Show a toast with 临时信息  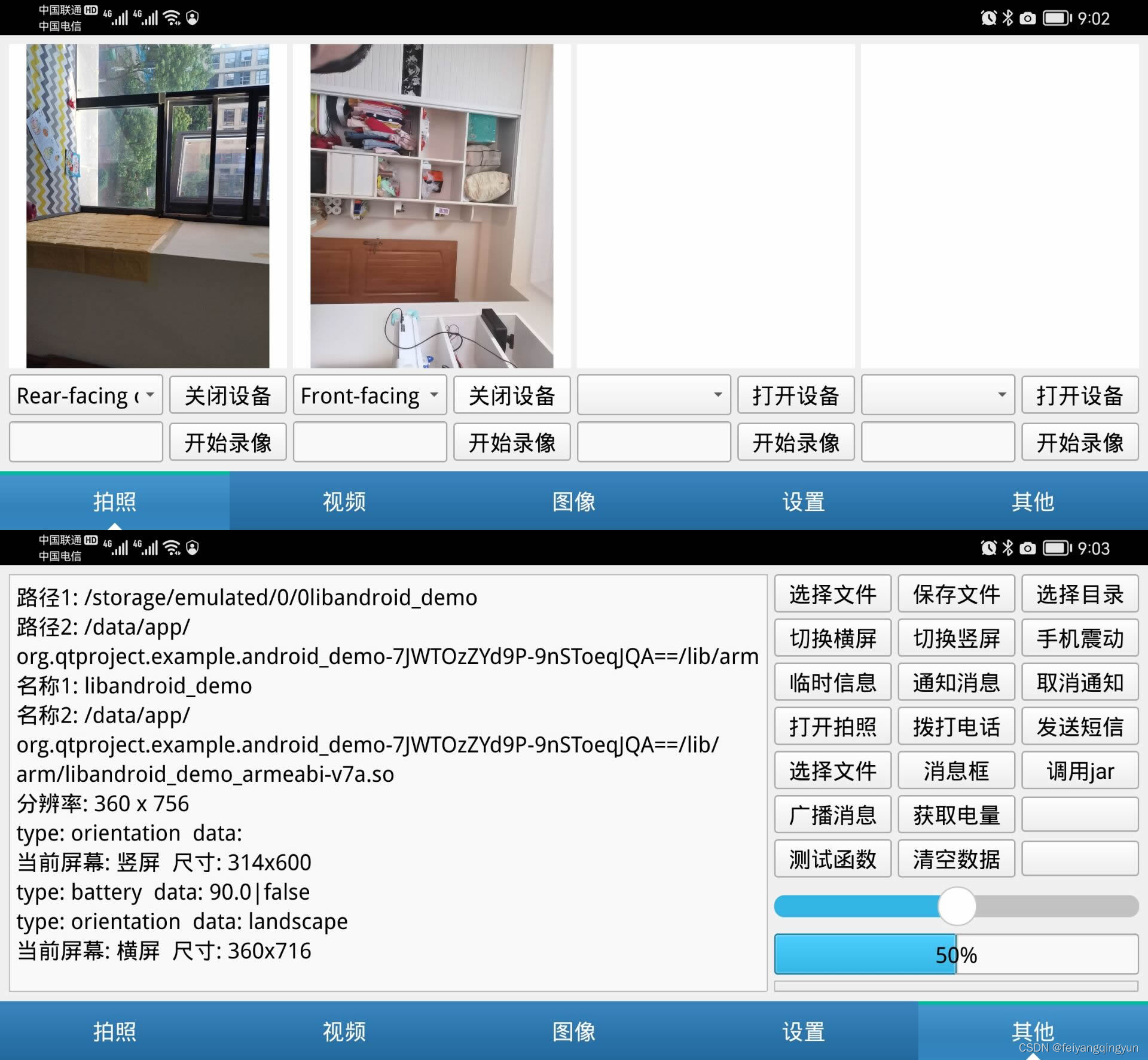click(x=833, y=683)
